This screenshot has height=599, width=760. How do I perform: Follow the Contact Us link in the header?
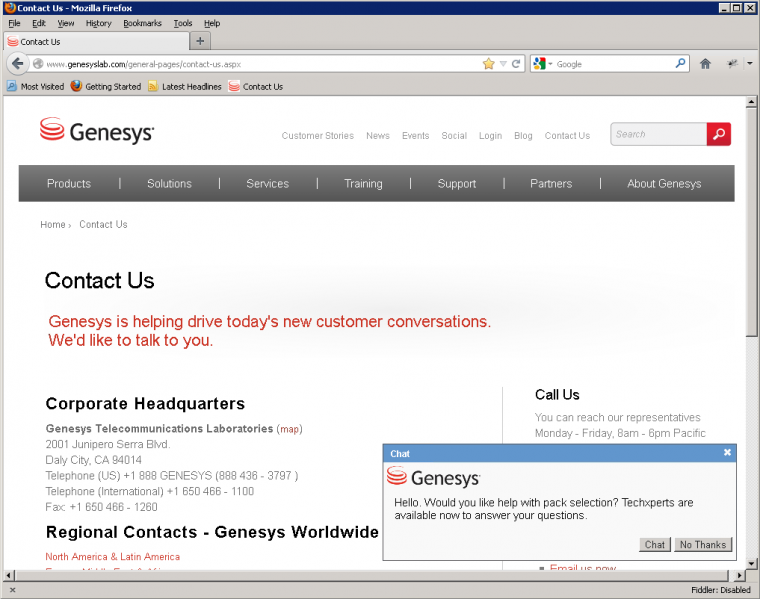567,136
